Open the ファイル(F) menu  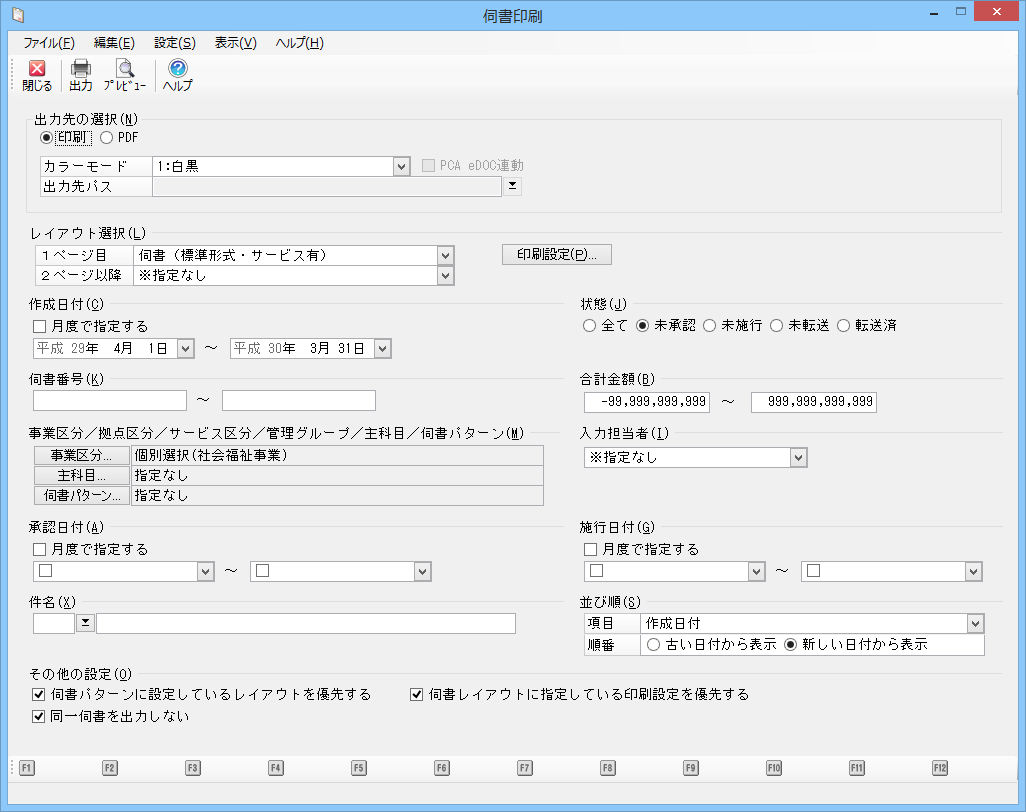pyautogui.click(x=48, y=43)
